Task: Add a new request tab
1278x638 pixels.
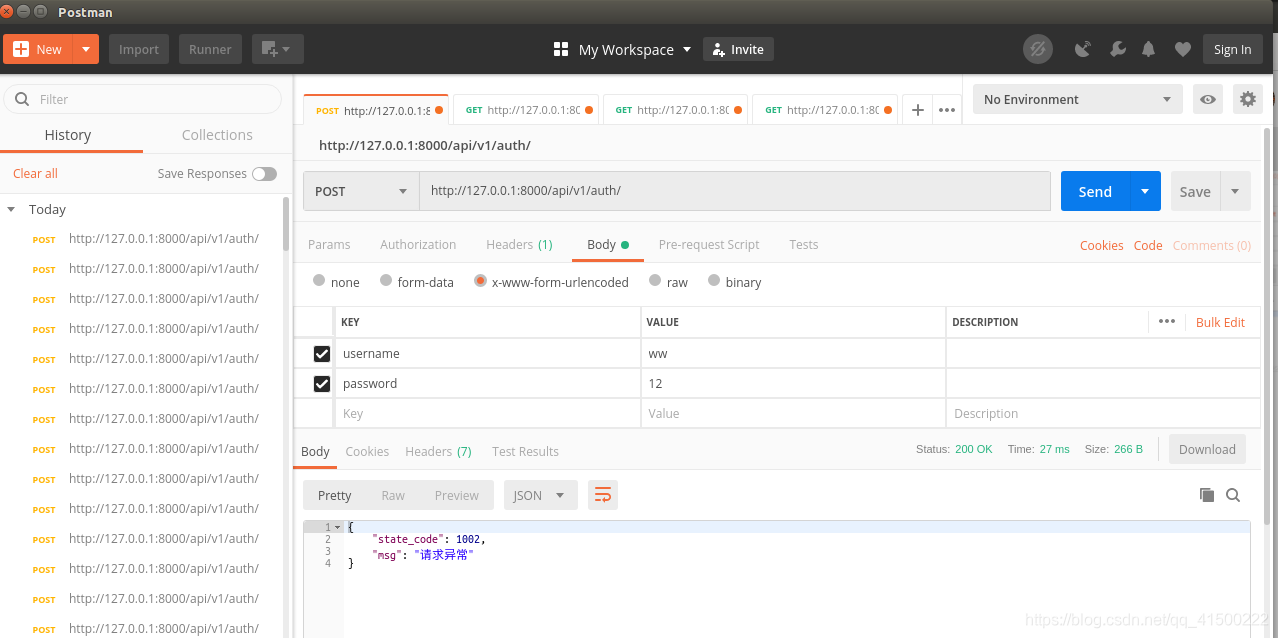Action: click(917, 110)
